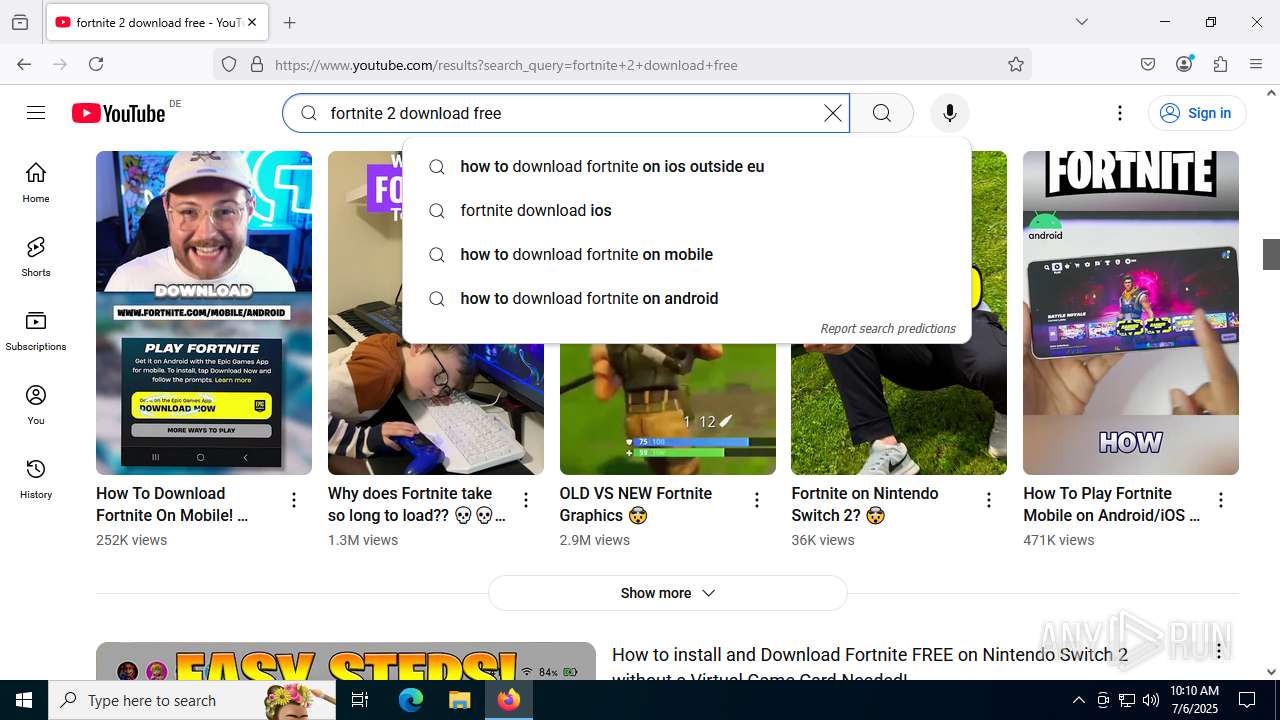This screenshot has width=1280, height=720.
Task: Select suggestion 'how to download fortnite on android'
Action: pos(686,298)
